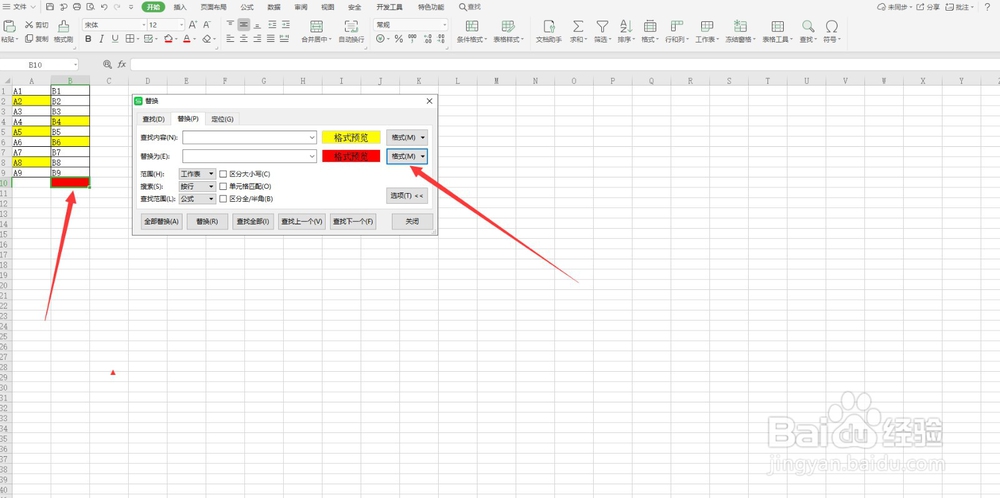This screenshot has width=1000, height=498.
Task: Check the 区分全/半角(B) checkbox
Action: (x=223, y=199)
